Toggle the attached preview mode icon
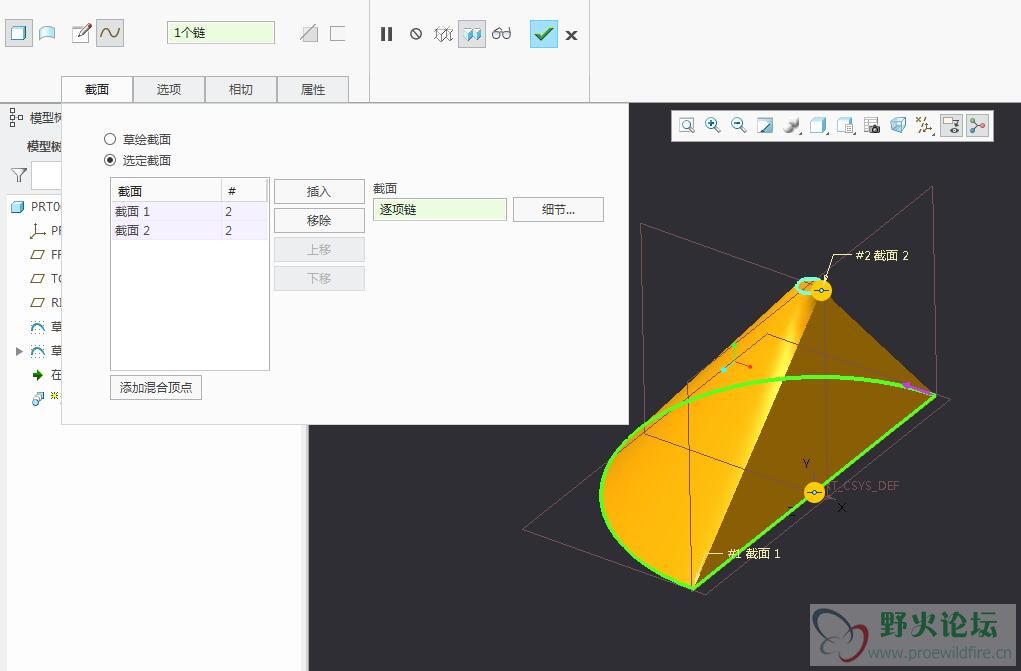 coord(472,34)
